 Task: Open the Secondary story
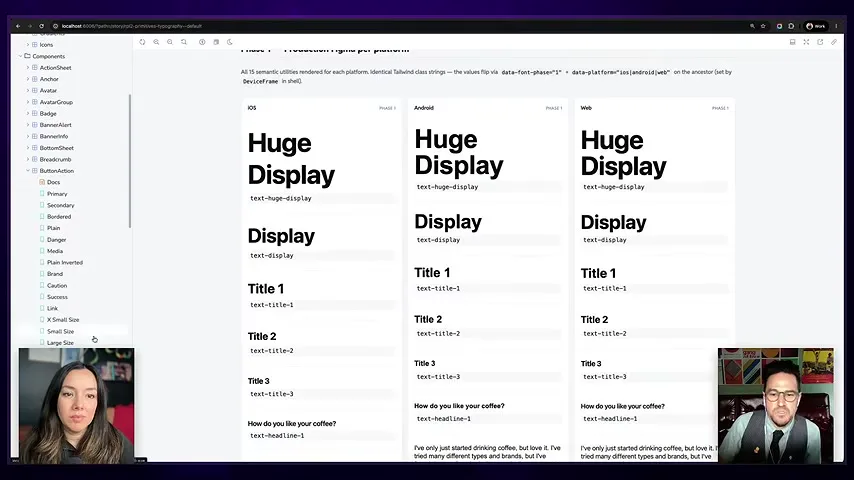coord(60,205)
